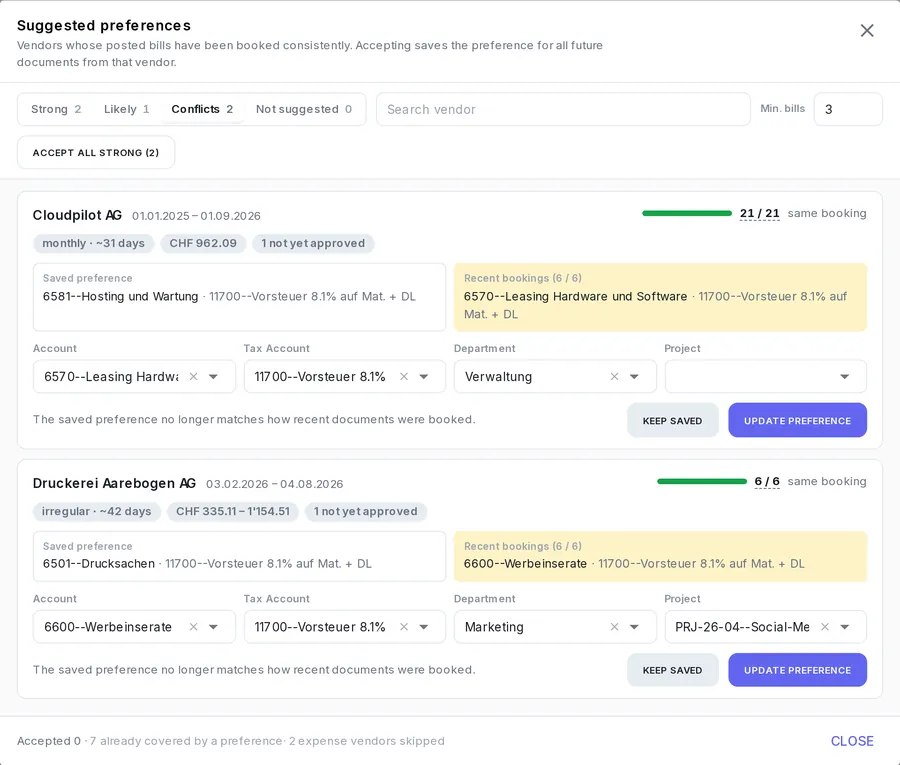
Task: Clear Marketing department selection
Action: coord(614,627)
